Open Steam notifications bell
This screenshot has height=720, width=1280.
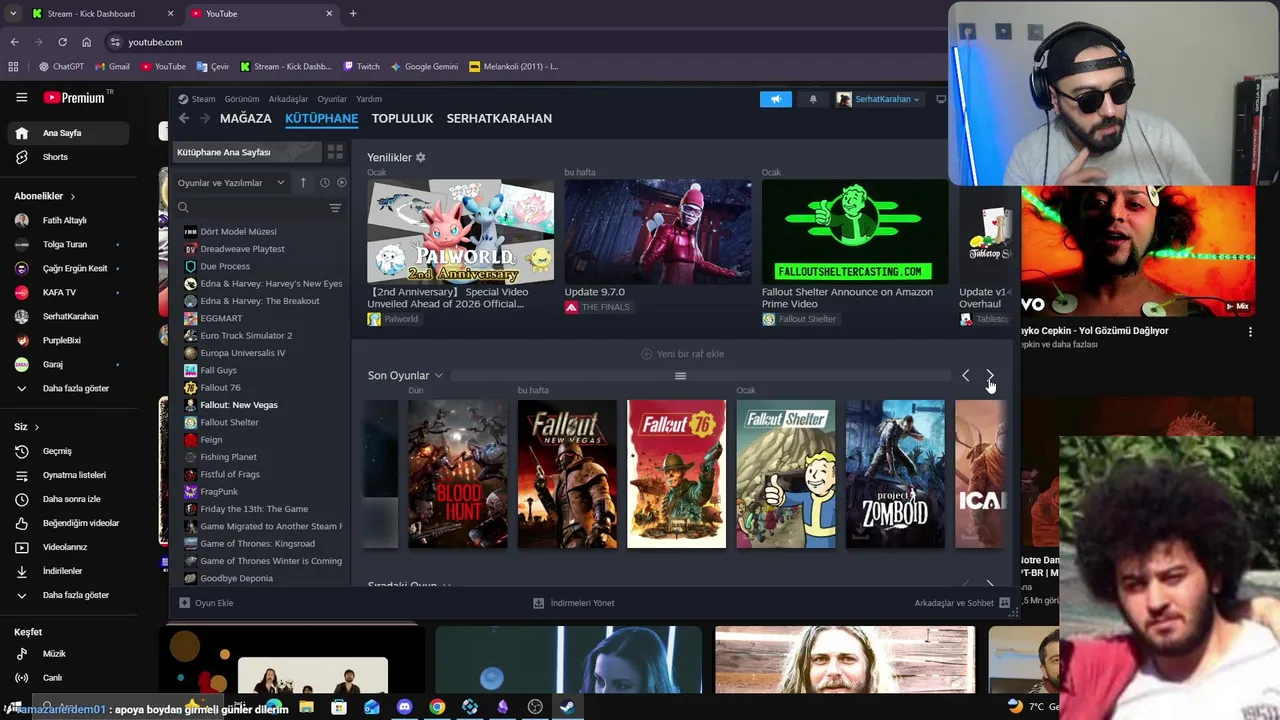click(813, 99)
